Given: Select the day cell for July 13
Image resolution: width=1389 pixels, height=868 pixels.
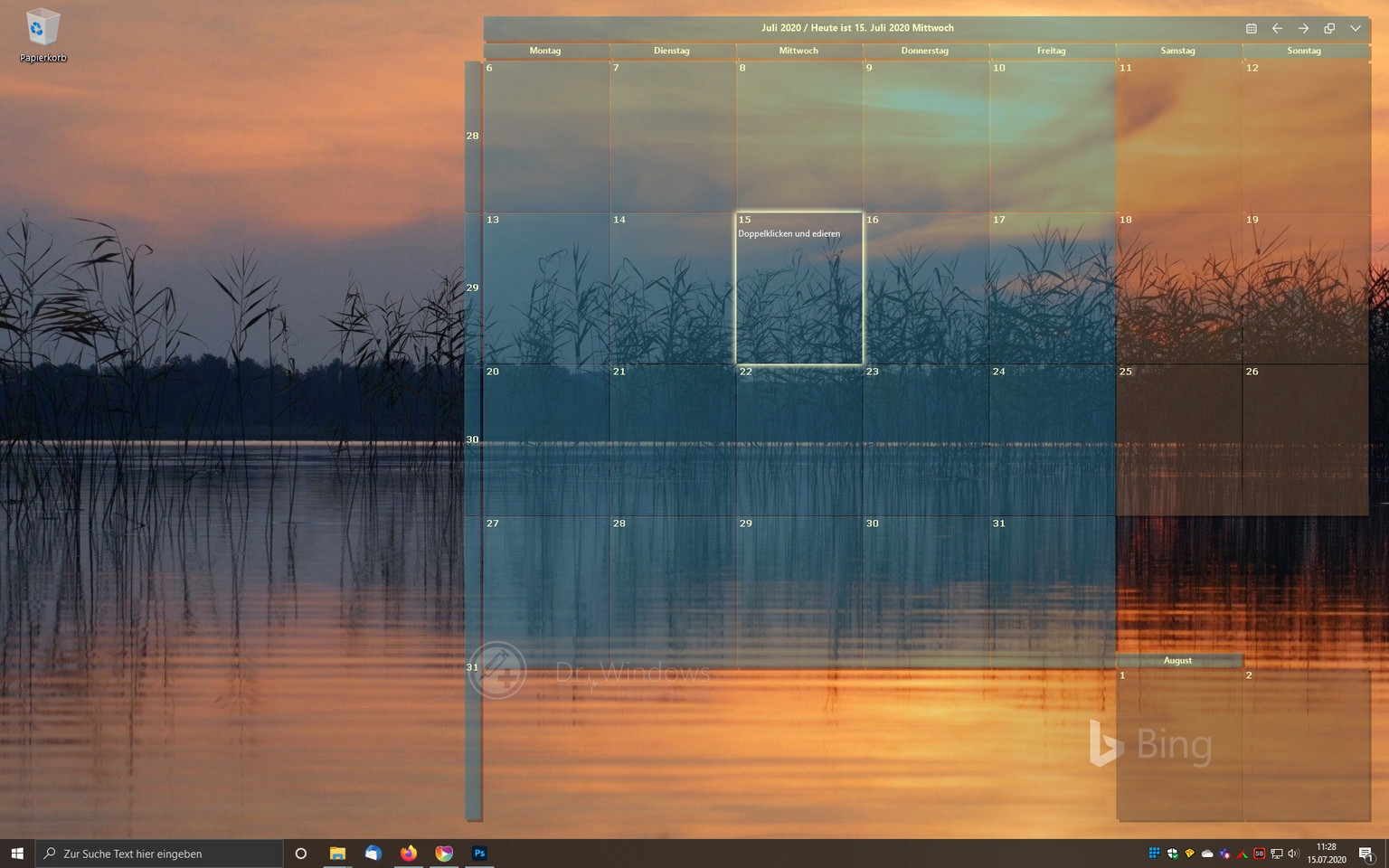Looking at the screenshot, I should coord(546,288).
